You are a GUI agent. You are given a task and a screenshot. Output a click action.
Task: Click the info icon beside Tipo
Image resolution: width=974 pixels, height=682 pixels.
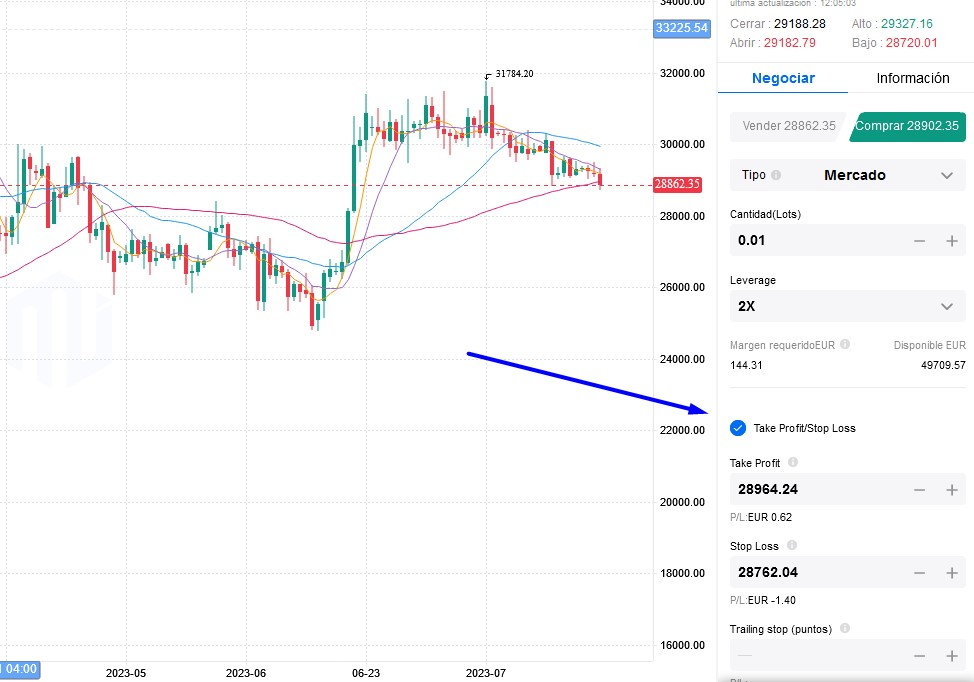point(777,175)
